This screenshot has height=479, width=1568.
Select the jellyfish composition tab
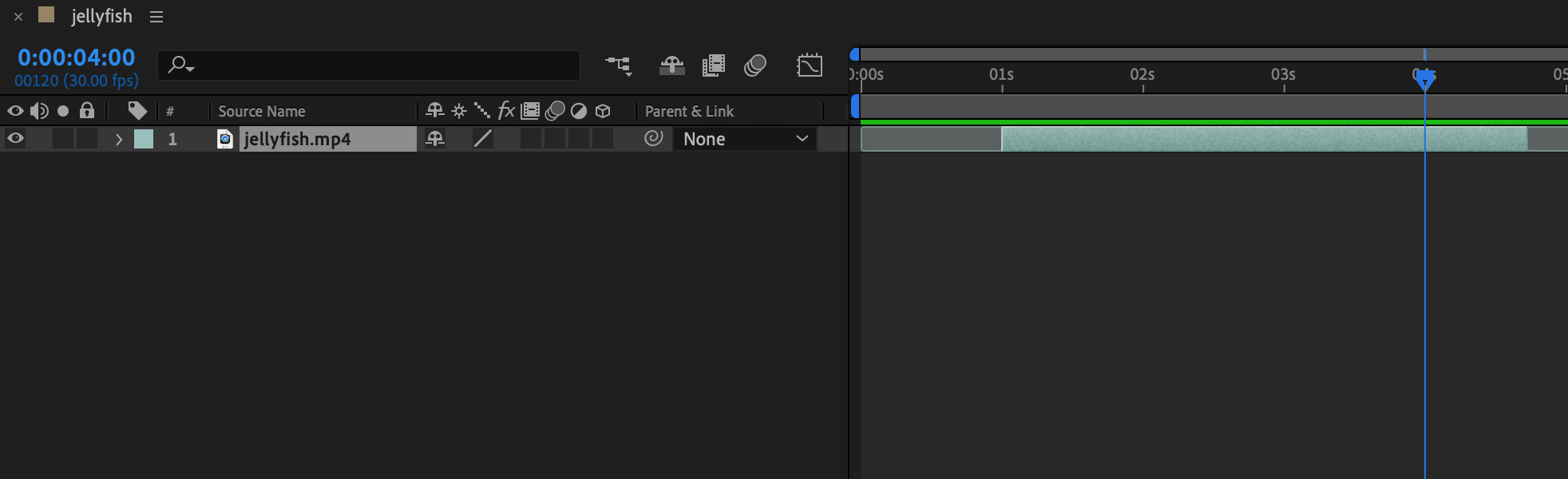tap(101, 16)
